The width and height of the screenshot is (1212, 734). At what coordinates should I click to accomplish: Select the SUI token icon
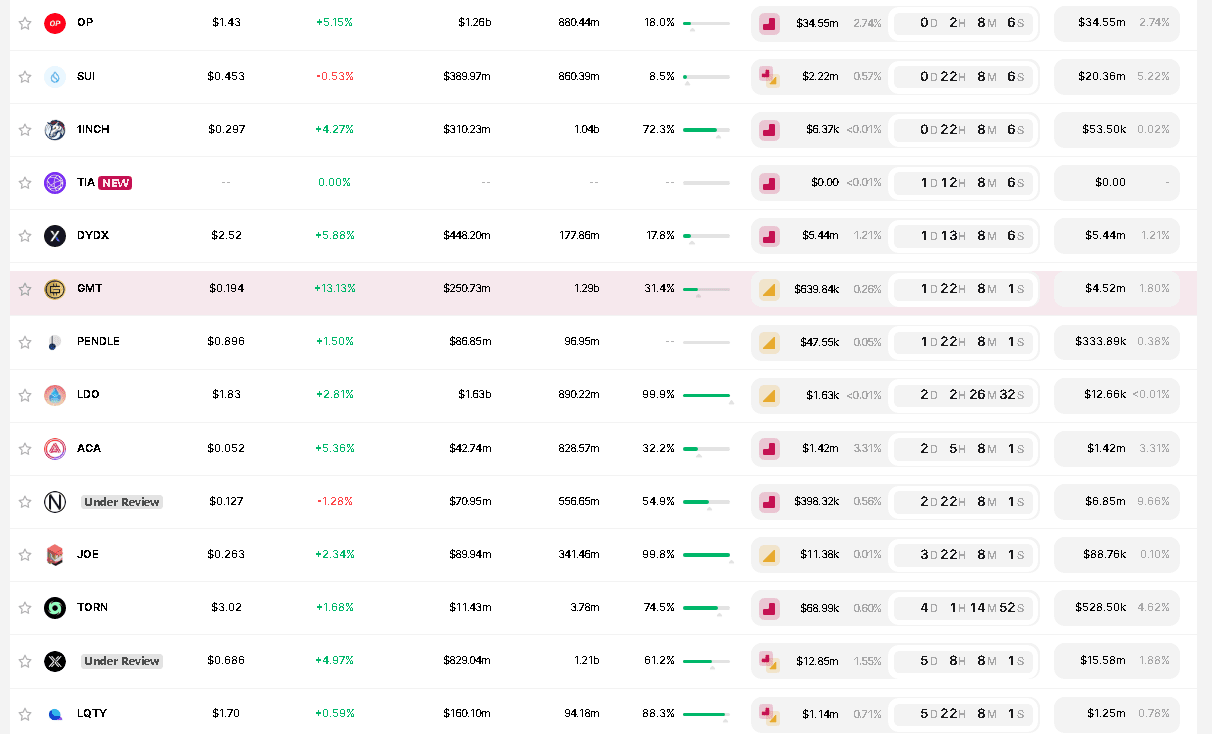[x=55, y=75]
